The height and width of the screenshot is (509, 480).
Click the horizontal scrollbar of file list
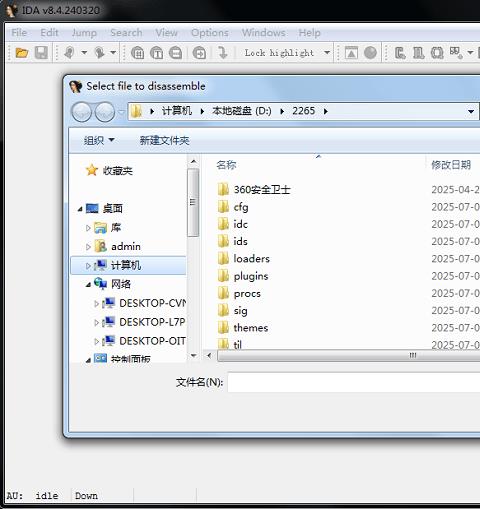click(x=348, y=356)
